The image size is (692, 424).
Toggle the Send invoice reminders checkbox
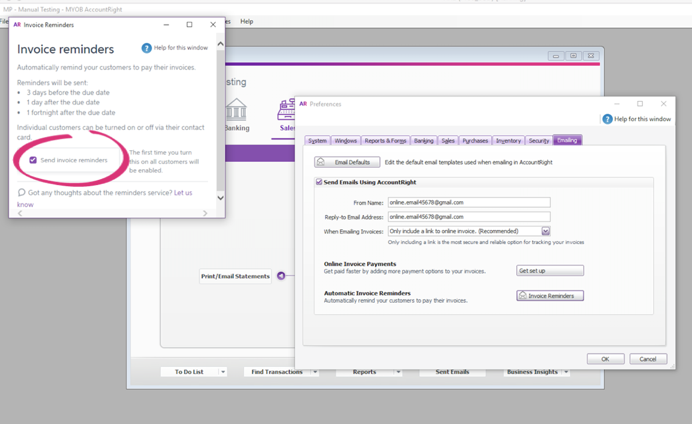[33, 160]
